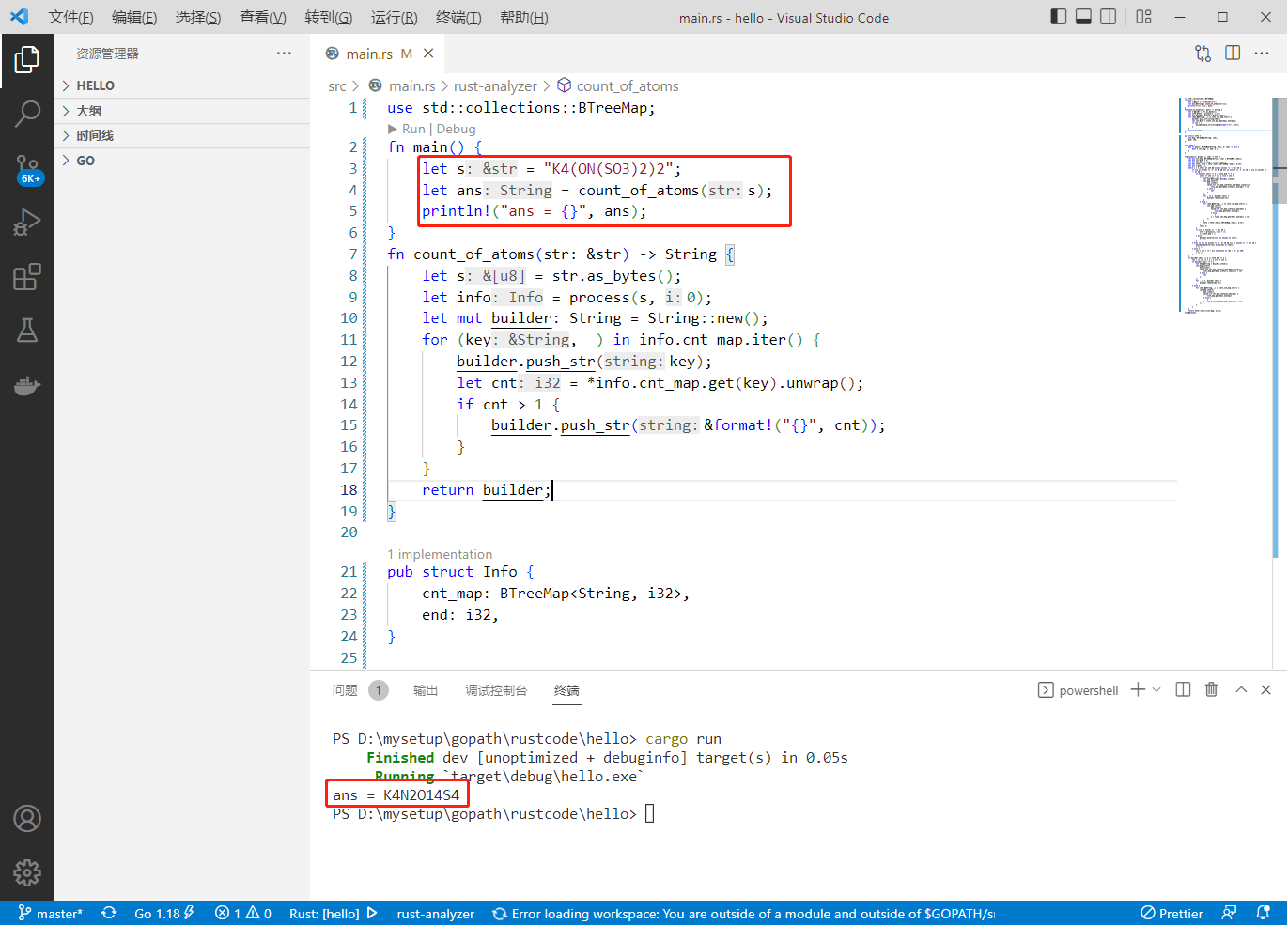
Task: Open changes compare icon in editor toolbar
Action: point(1203,54)
